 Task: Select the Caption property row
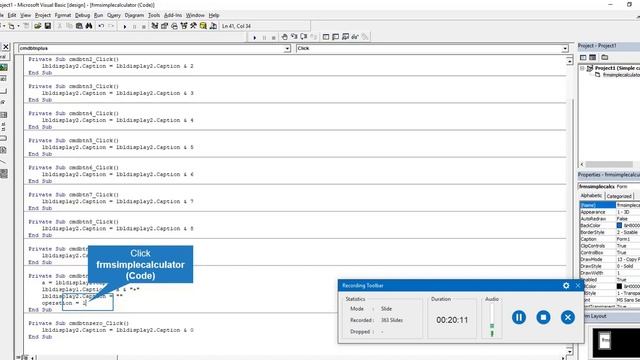coord(610,239)
